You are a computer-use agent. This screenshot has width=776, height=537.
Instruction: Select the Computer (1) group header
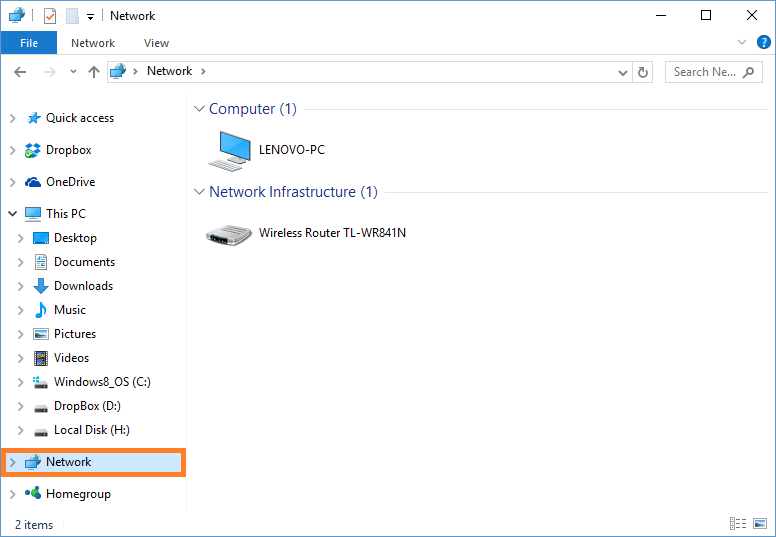pos(252,109)
